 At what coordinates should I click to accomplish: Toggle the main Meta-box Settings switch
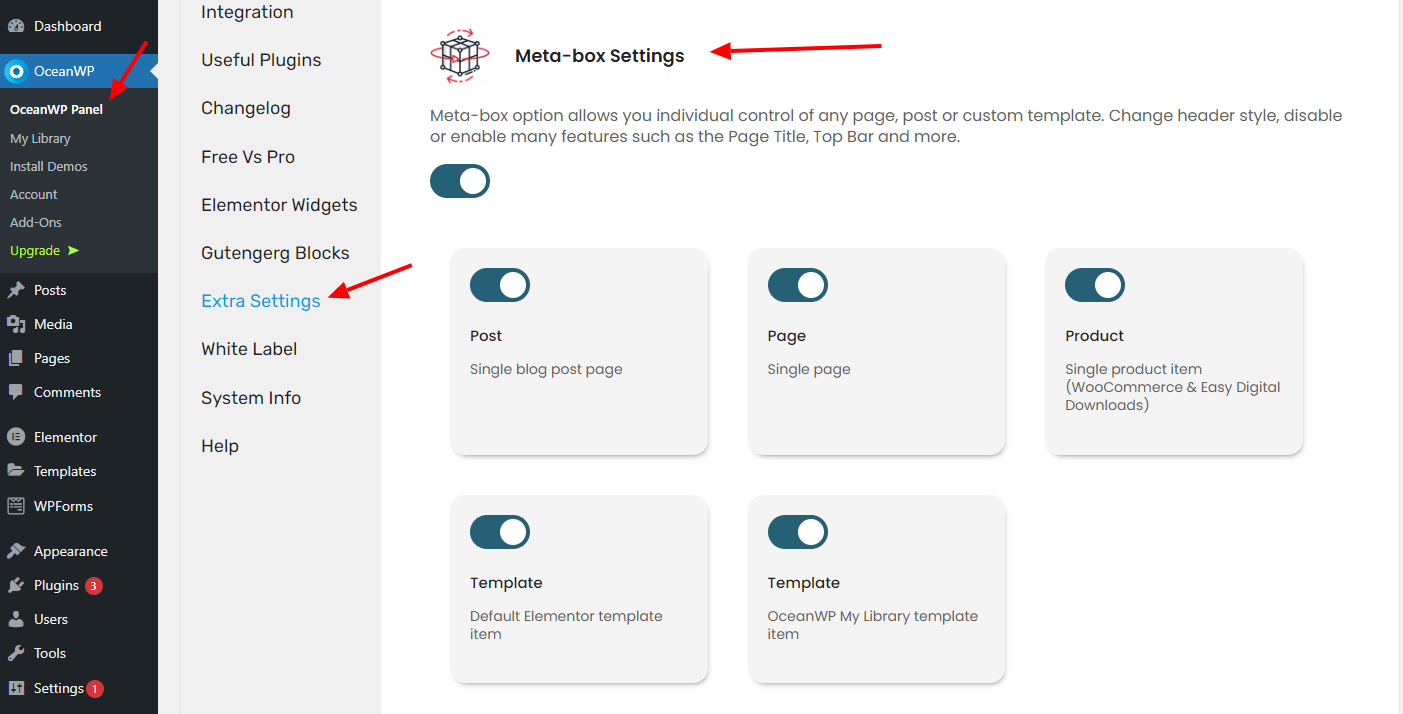(460, 181)
